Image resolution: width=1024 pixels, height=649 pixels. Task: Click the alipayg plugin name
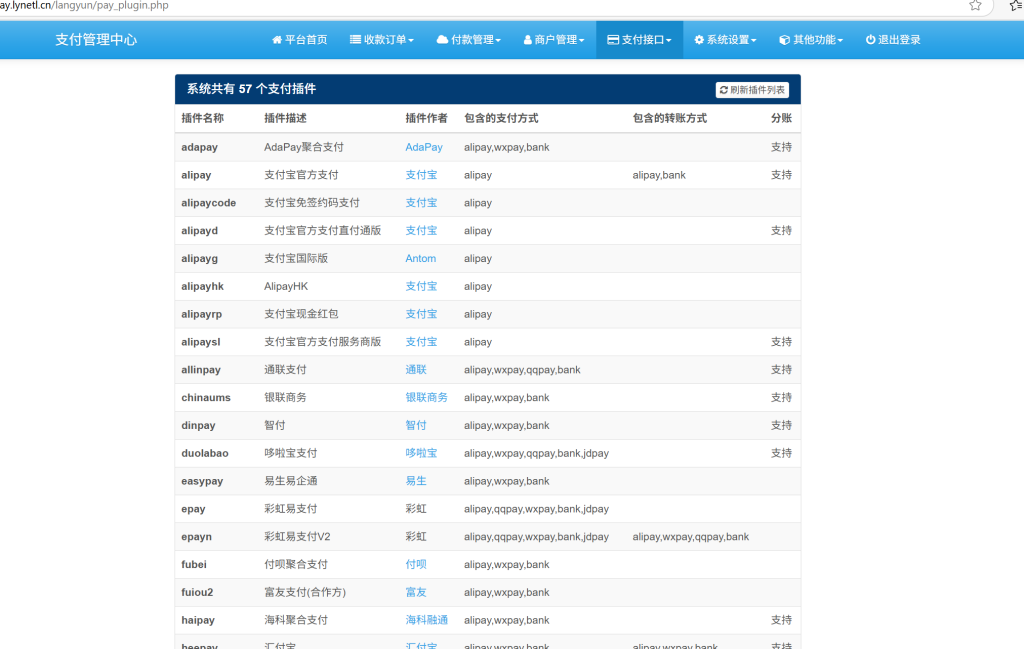click(199, 259)
